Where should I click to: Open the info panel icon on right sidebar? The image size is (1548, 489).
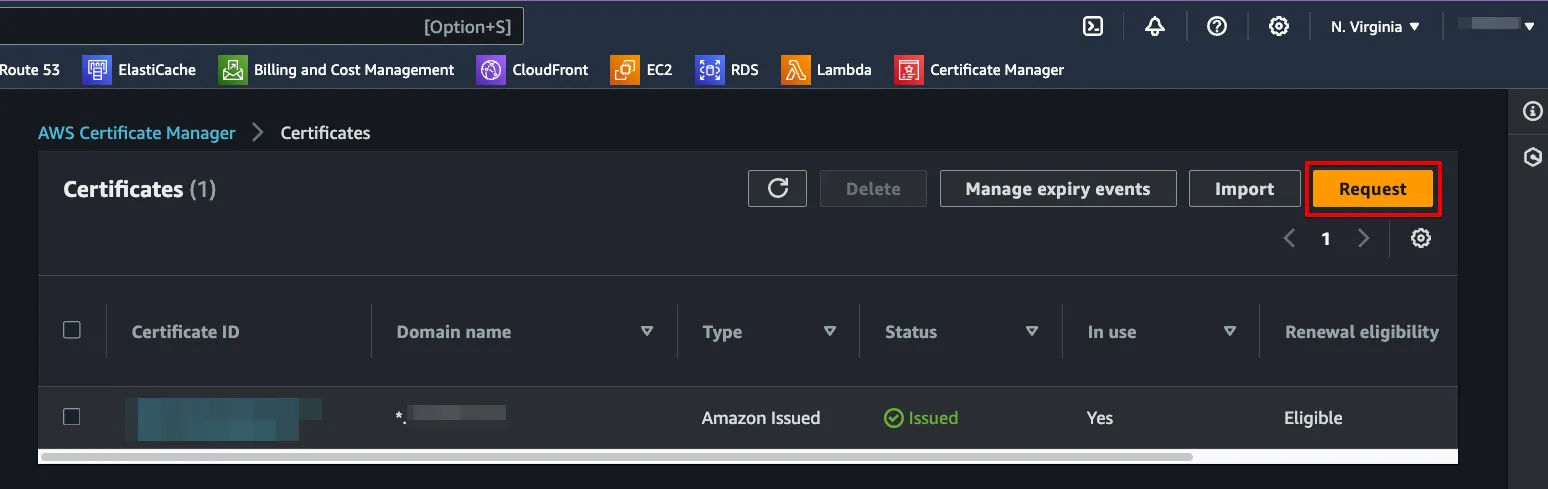coord(1532,111)
